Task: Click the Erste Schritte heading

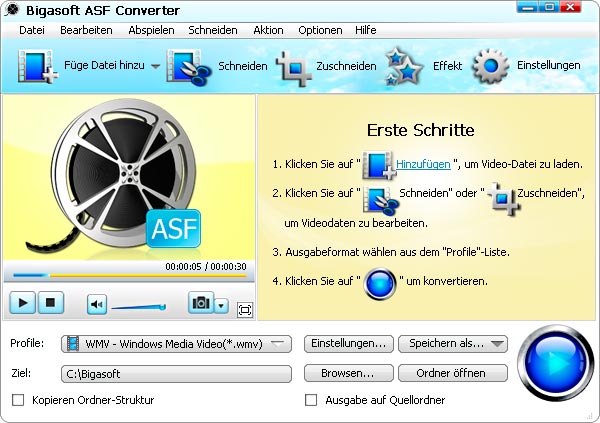Action: point(421,130)
